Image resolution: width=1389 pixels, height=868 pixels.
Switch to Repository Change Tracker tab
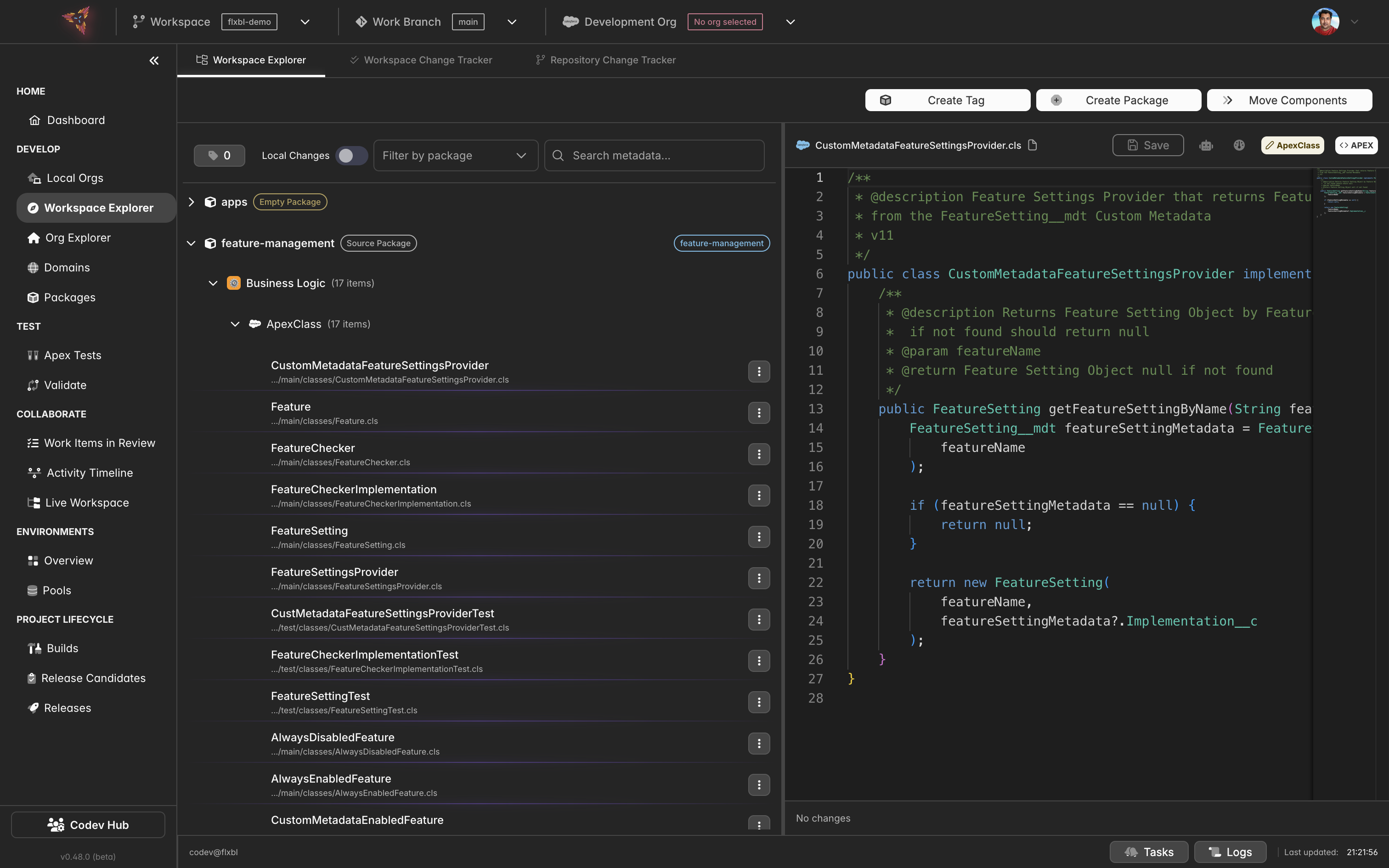point(606,60)
